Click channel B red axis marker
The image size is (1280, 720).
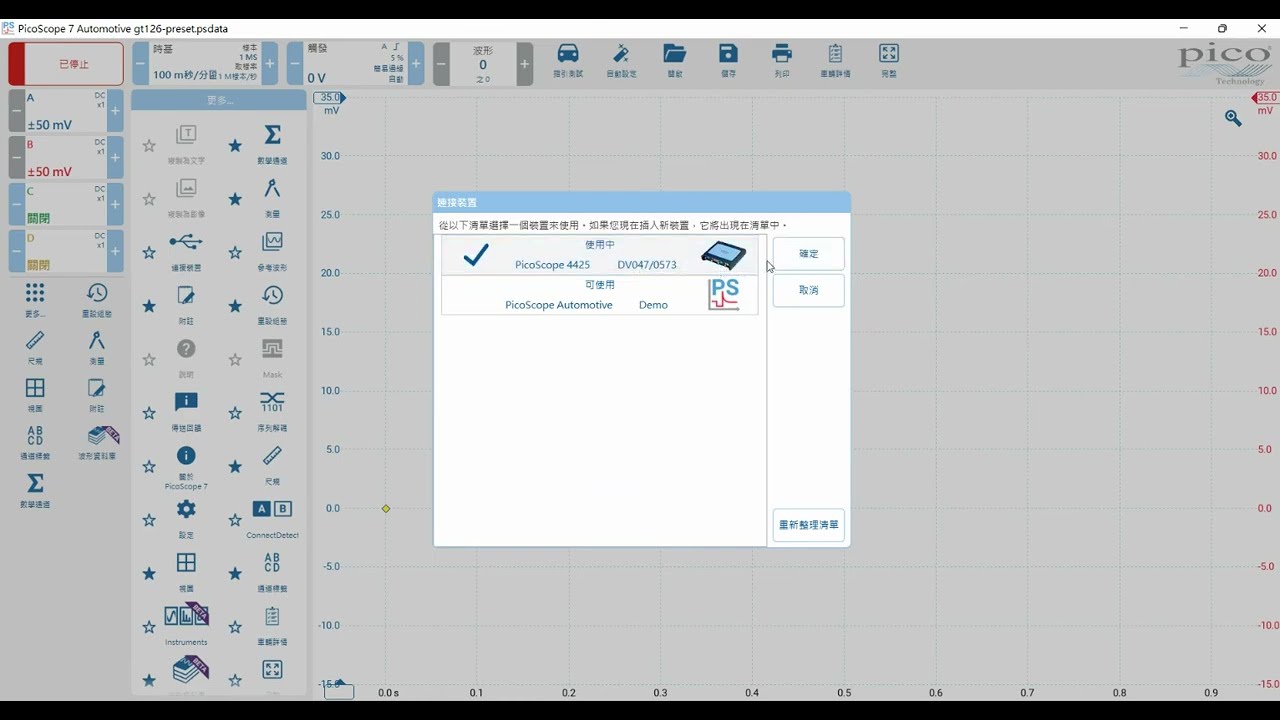(1265, 98)
